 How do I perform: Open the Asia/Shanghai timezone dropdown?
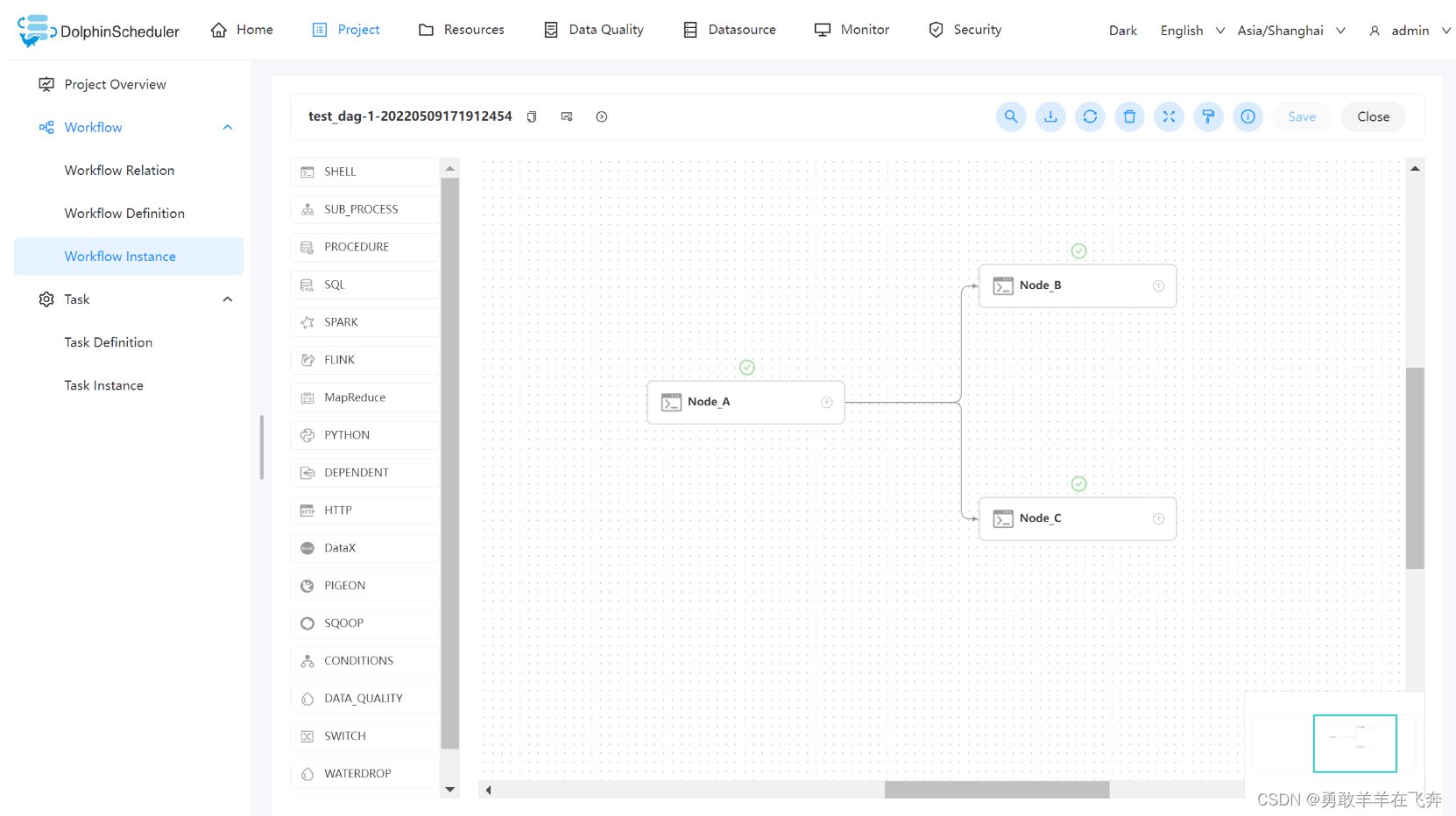tap(1290, 31)
